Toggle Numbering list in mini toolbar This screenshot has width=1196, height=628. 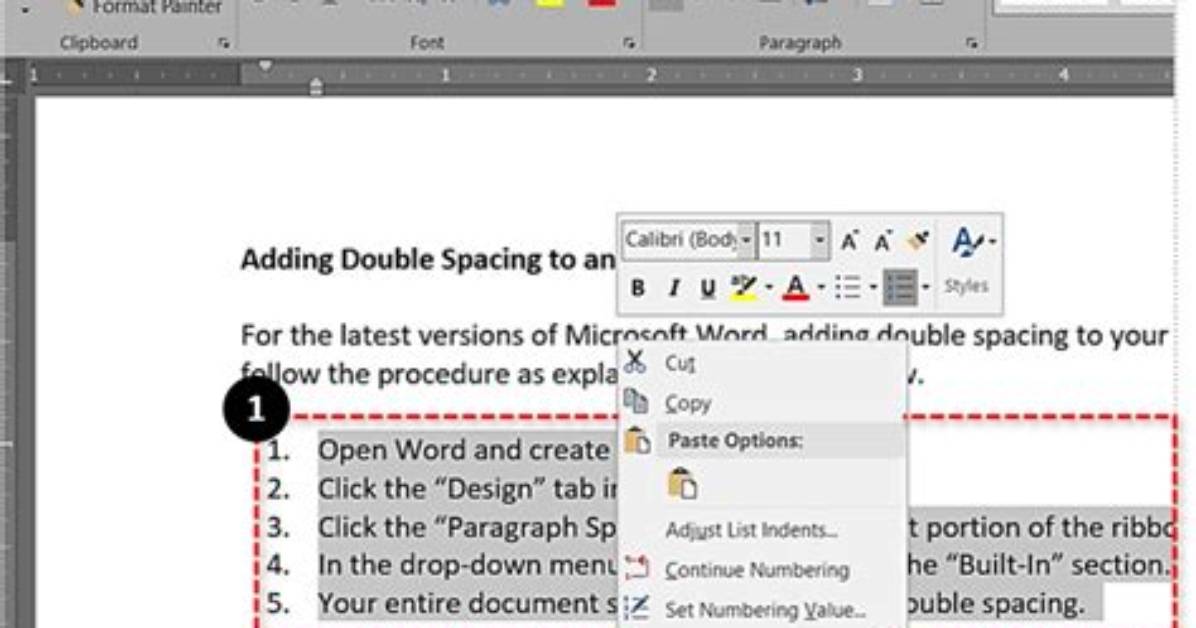click(900, 288)
